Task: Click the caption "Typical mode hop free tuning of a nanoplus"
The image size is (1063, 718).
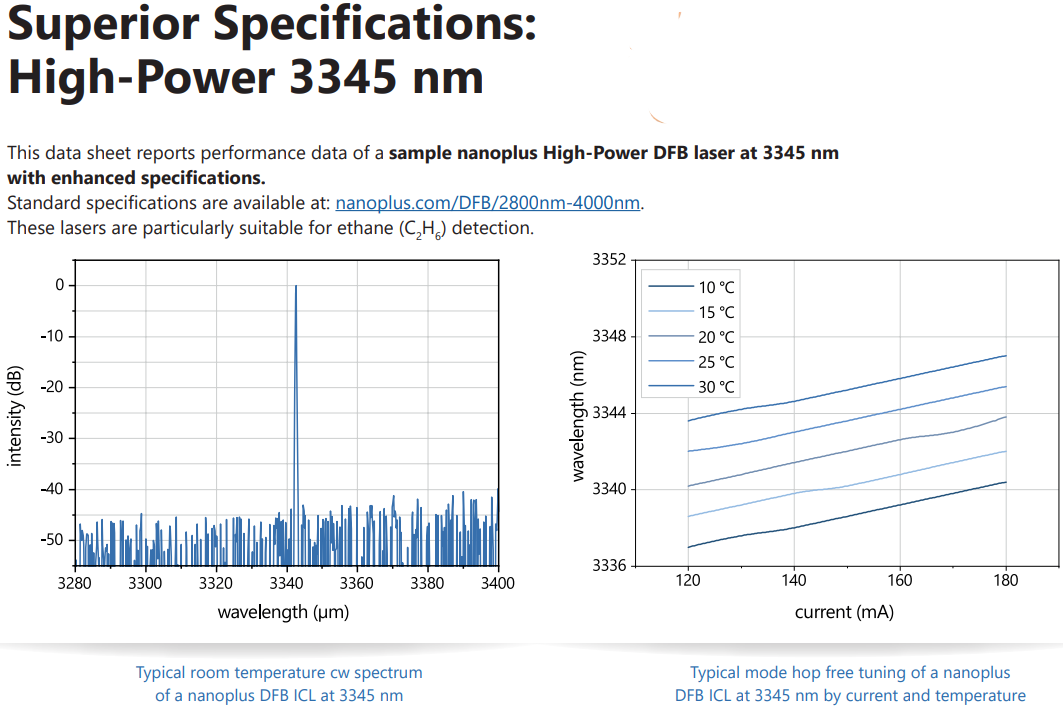Action: [850, 673]
